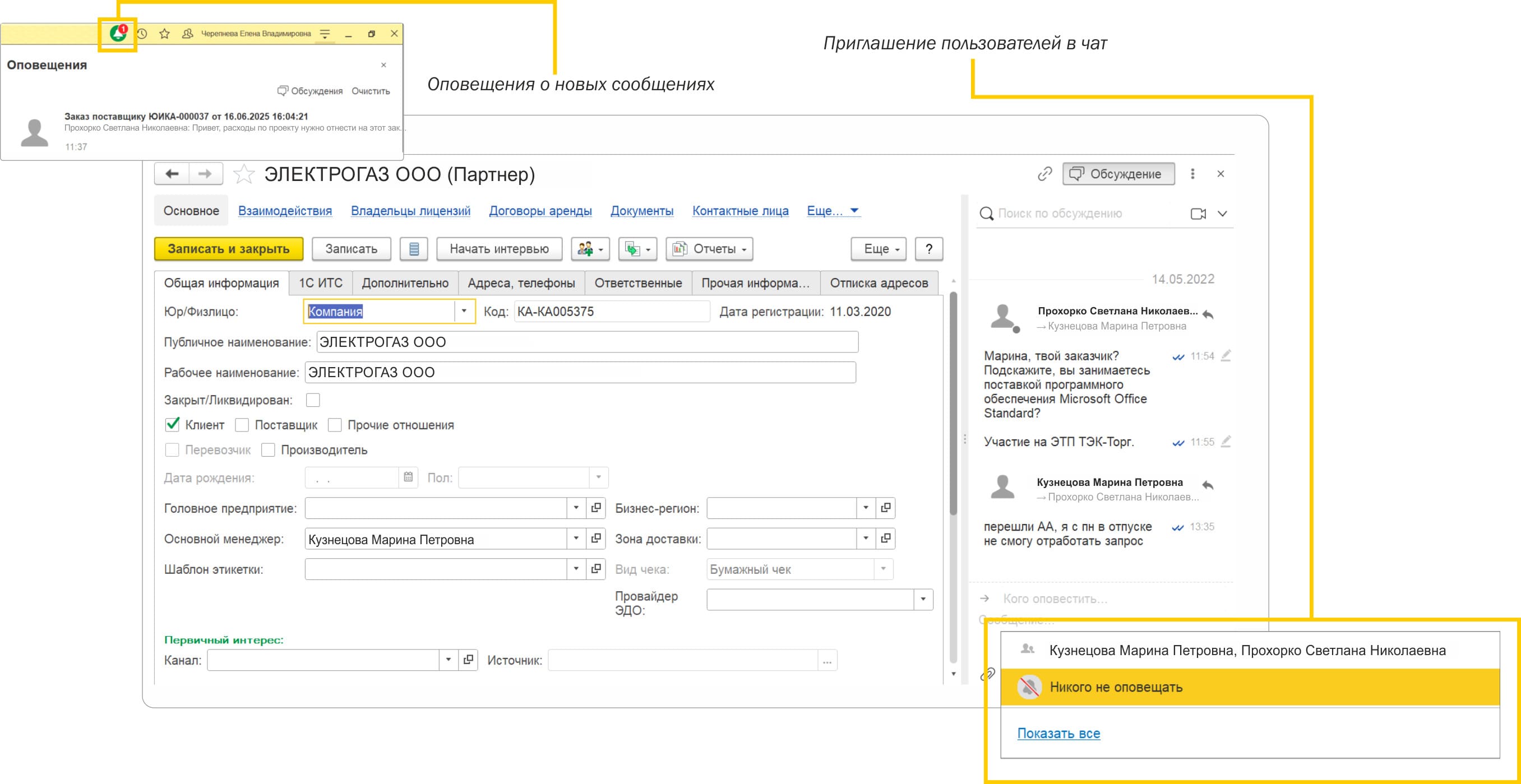Click the favorites star in title bar
The width and height of the screenshot is (1521, 784).
[165, 34]
